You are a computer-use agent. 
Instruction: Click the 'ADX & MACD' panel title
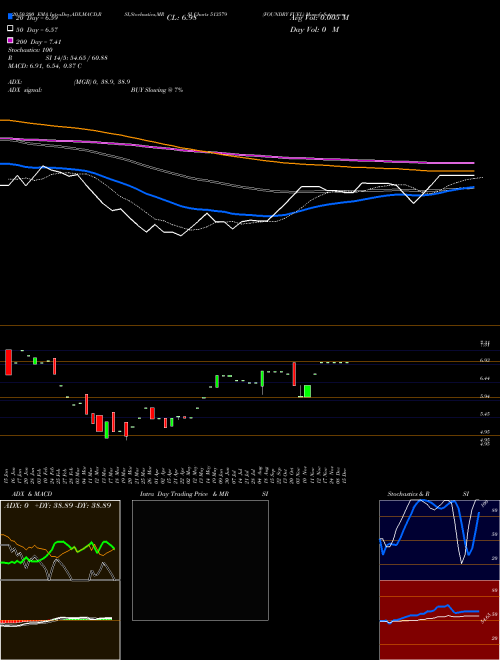tap(32, 494)
